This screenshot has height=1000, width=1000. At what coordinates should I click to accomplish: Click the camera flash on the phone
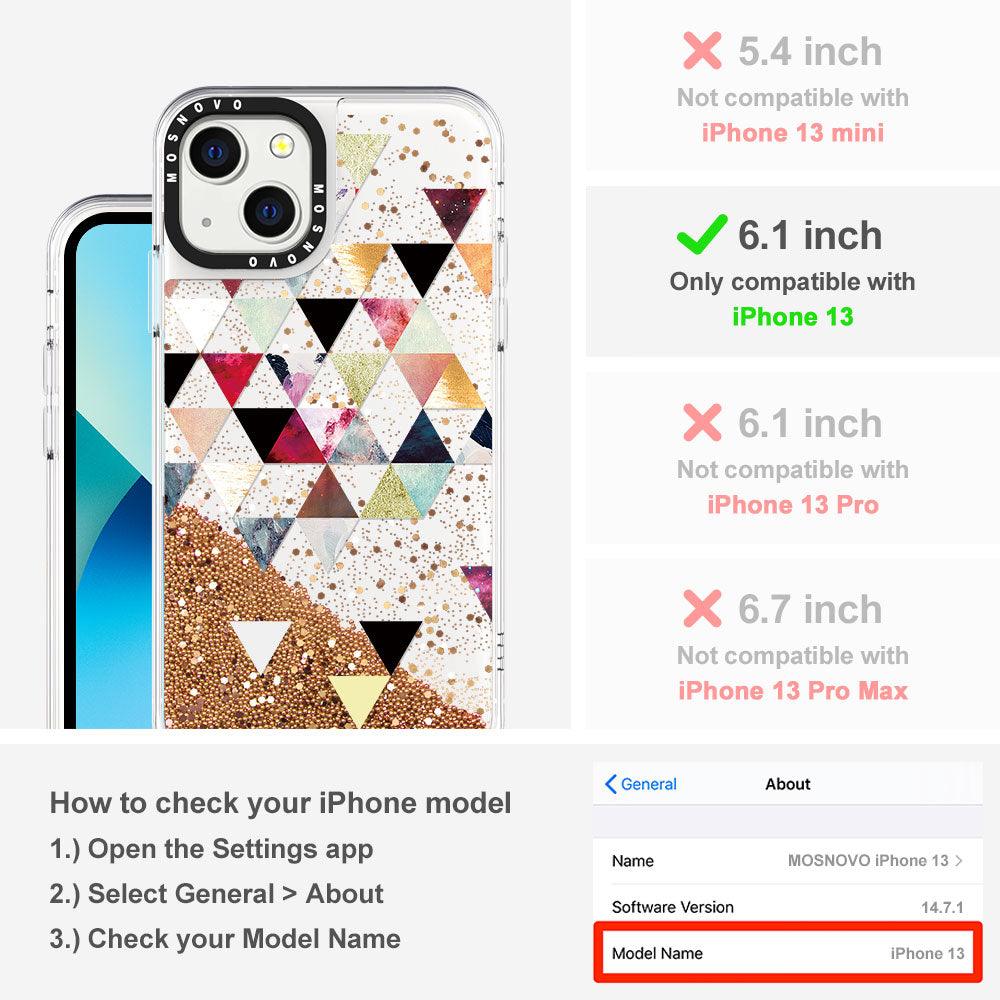coord(281,146)
